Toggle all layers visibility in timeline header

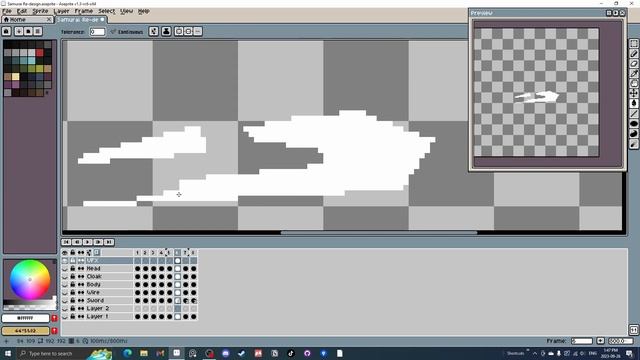(65, 253)
